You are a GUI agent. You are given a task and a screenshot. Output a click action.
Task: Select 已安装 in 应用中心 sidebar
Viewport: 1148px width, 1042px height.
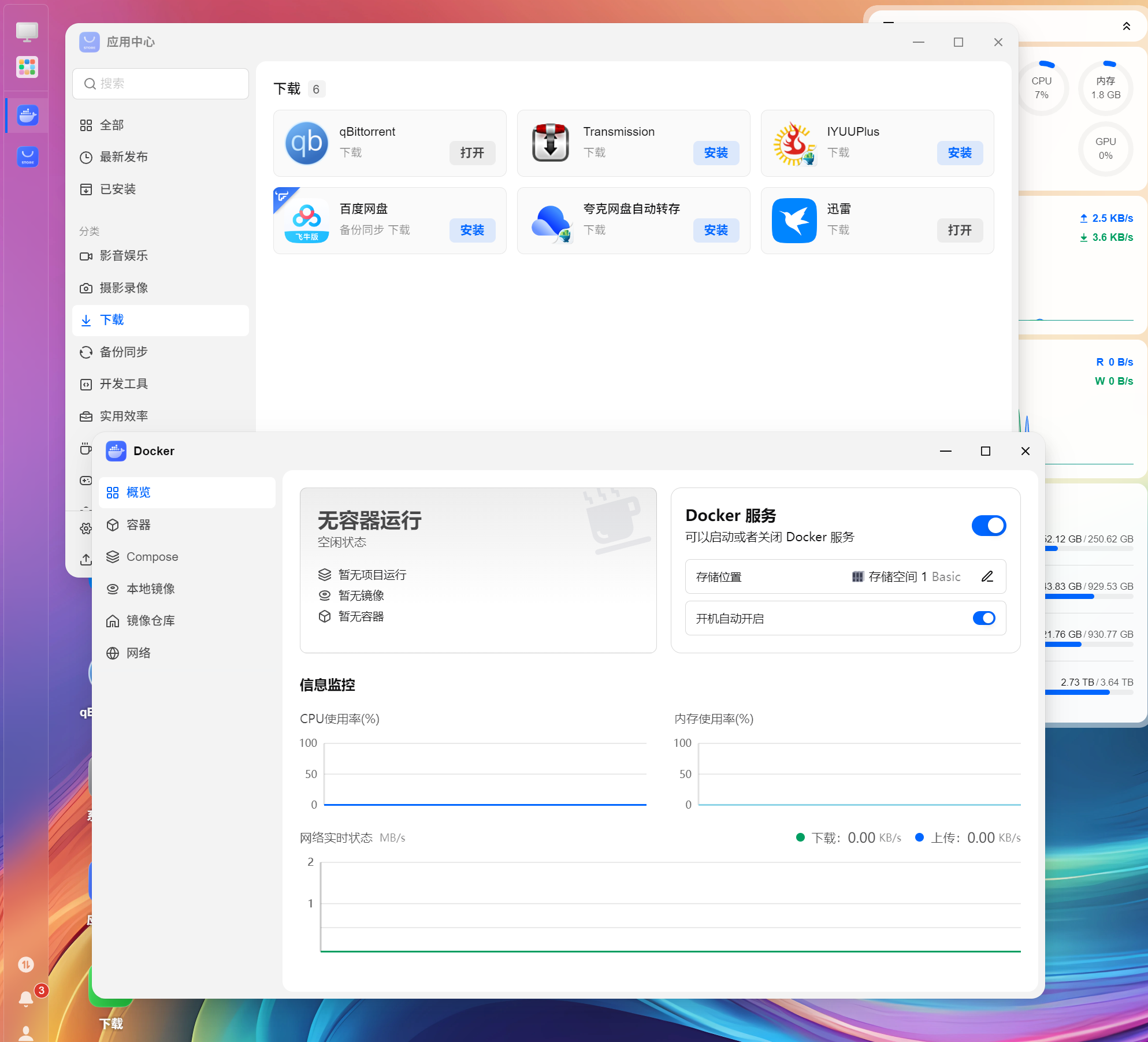point(161,189)
